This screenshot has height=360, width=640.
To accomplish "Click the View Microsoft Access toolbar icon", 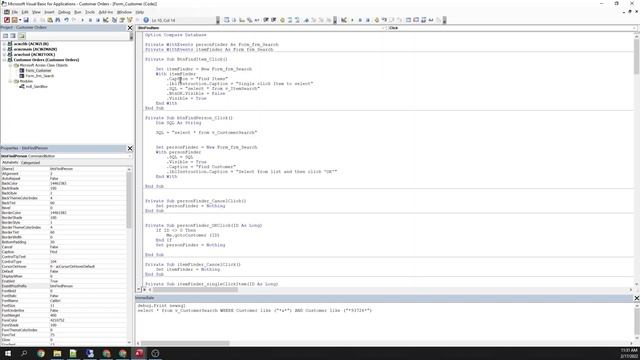I will click(7, 20).
